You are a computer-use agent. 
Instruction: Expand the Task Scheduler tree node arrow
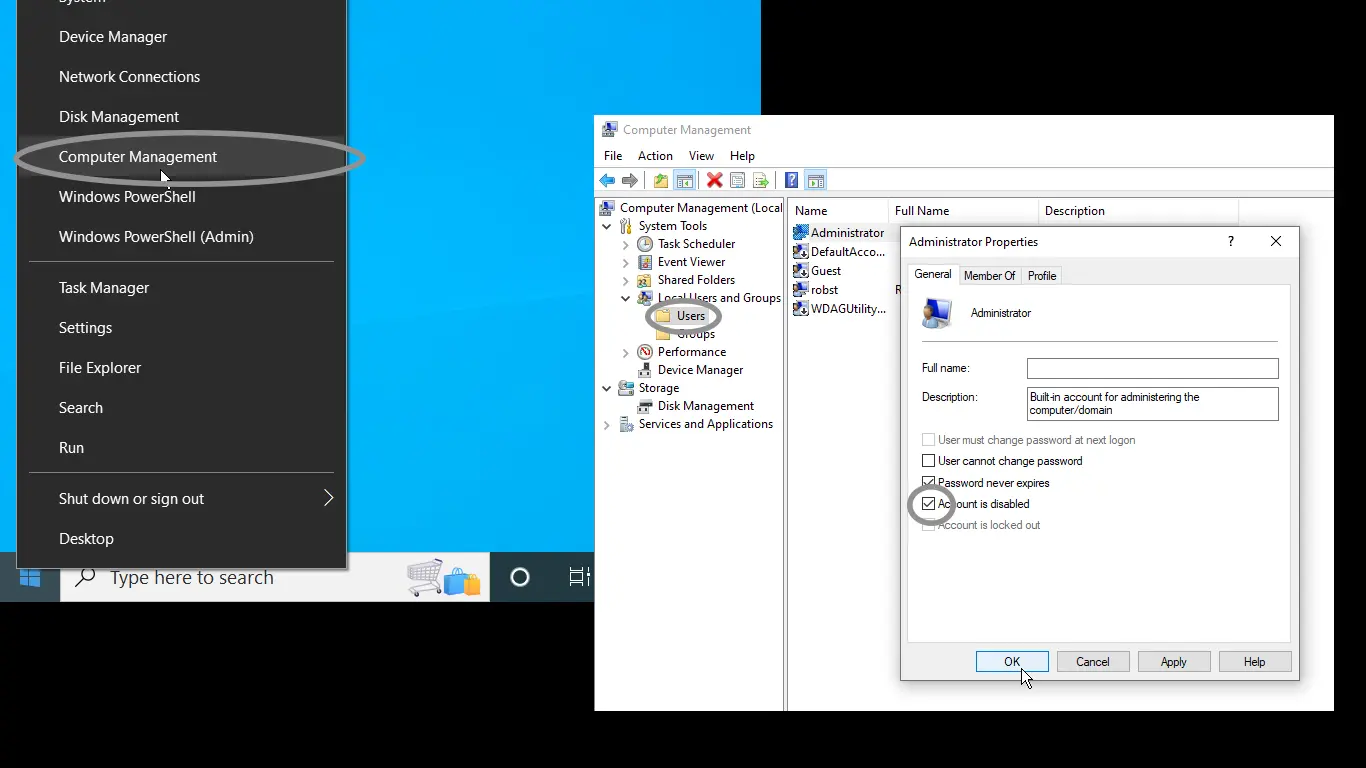626,244
